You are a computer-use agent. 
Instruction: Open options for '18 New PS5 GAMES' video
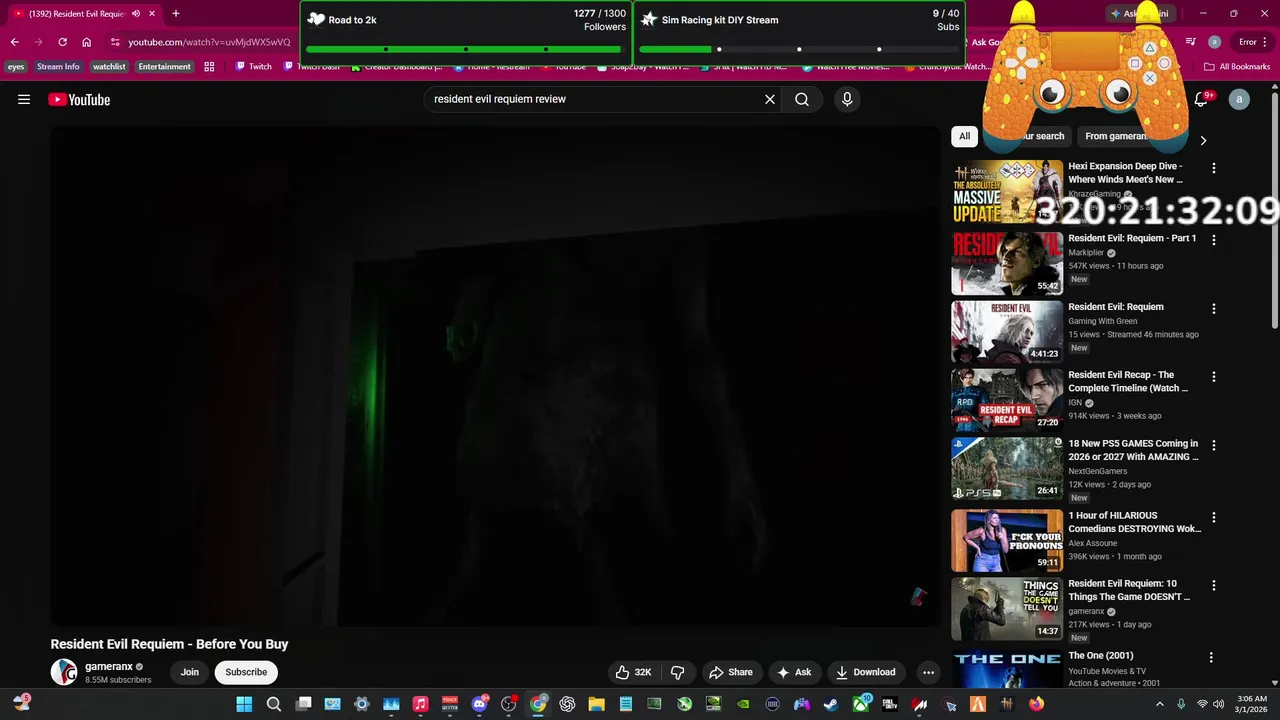pyautogui.click(x=1214, y=445)
